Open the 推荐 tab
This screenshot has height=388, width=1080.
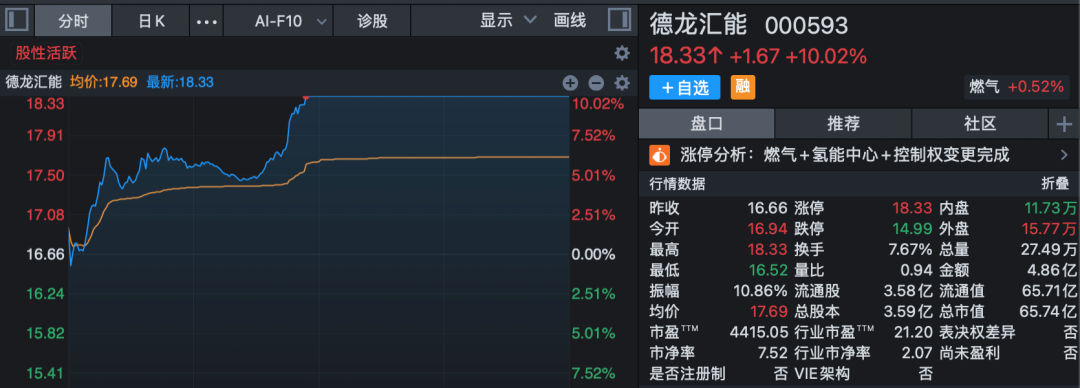tap(843, 124)
